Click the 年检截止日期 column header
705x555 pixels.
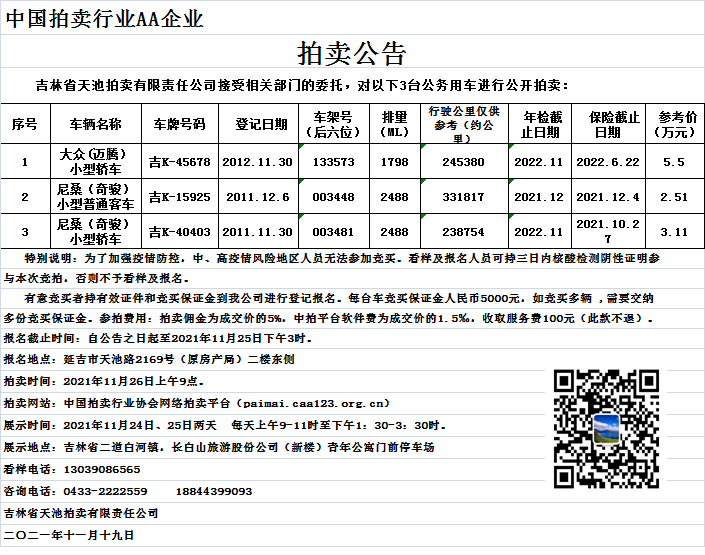540,124
